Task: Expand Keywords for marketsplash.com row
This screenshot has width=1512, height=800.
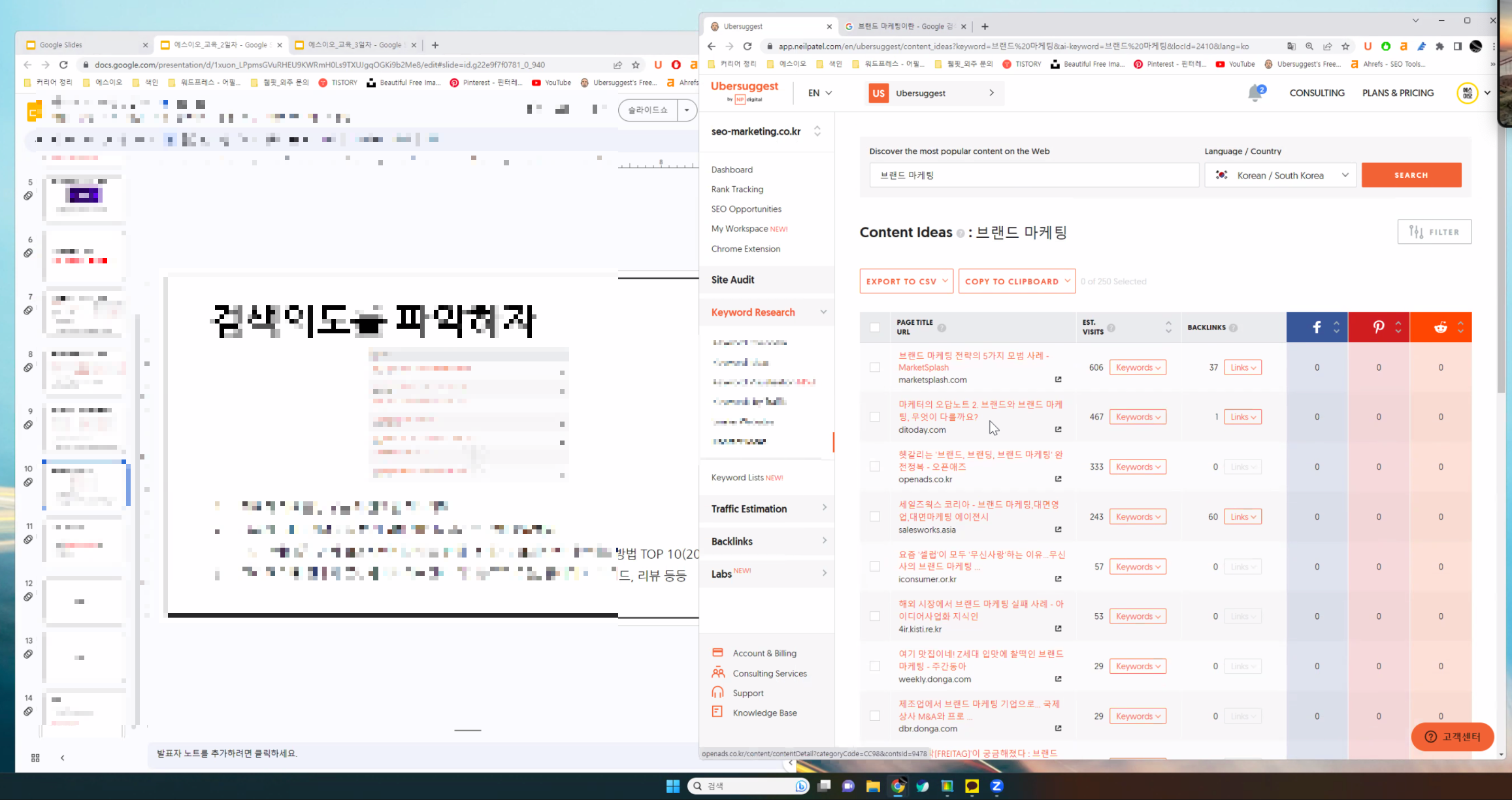Action: tap(1138, 367)
